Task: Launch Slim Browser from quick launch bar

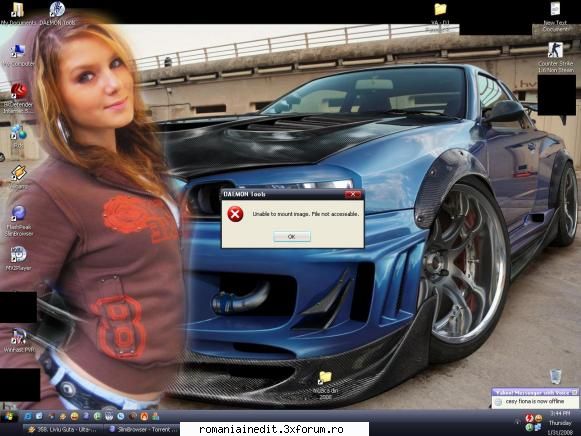Action: [86, 416]
